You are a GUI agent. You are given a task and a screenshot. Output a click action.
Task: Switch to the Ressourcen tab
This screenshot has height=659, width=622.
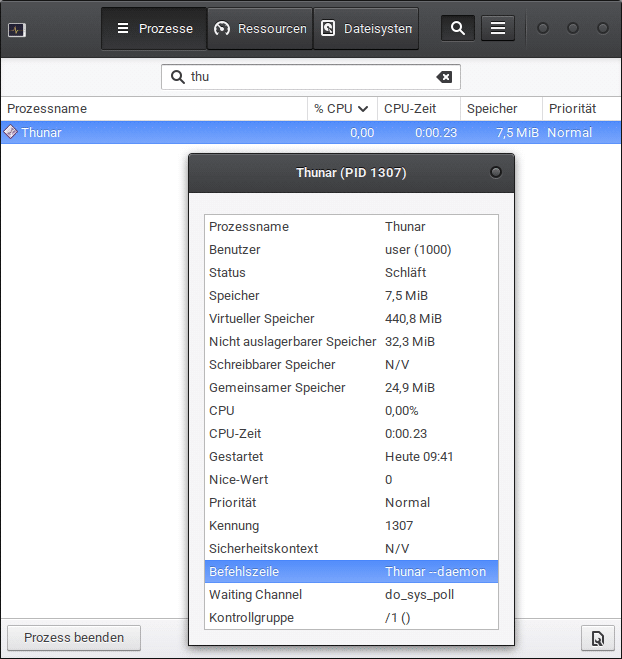point(260,29)
